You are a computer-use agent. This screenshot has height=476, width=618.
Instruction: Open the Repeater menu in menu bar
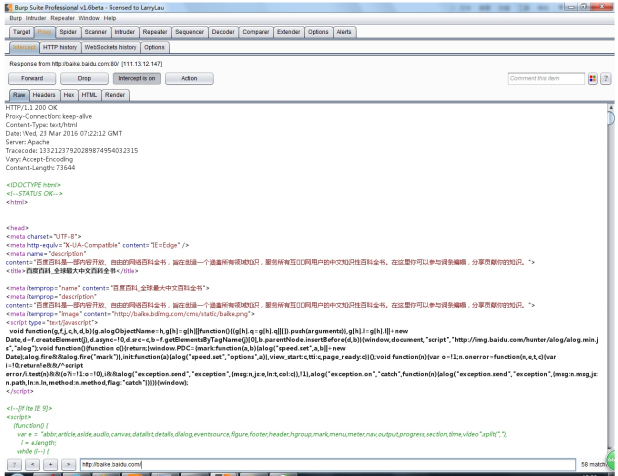[x=62, y=18]
